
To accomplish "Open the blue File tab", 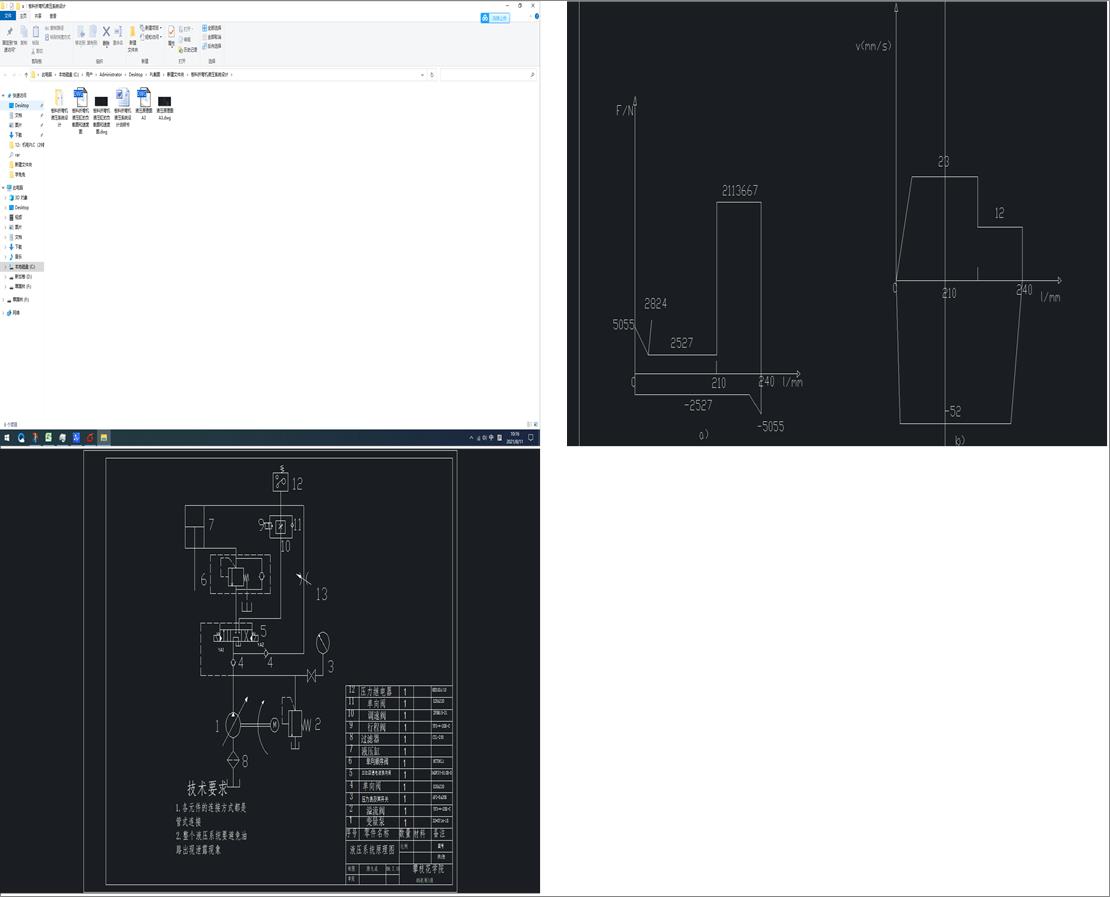I will [x=9, y=16].
